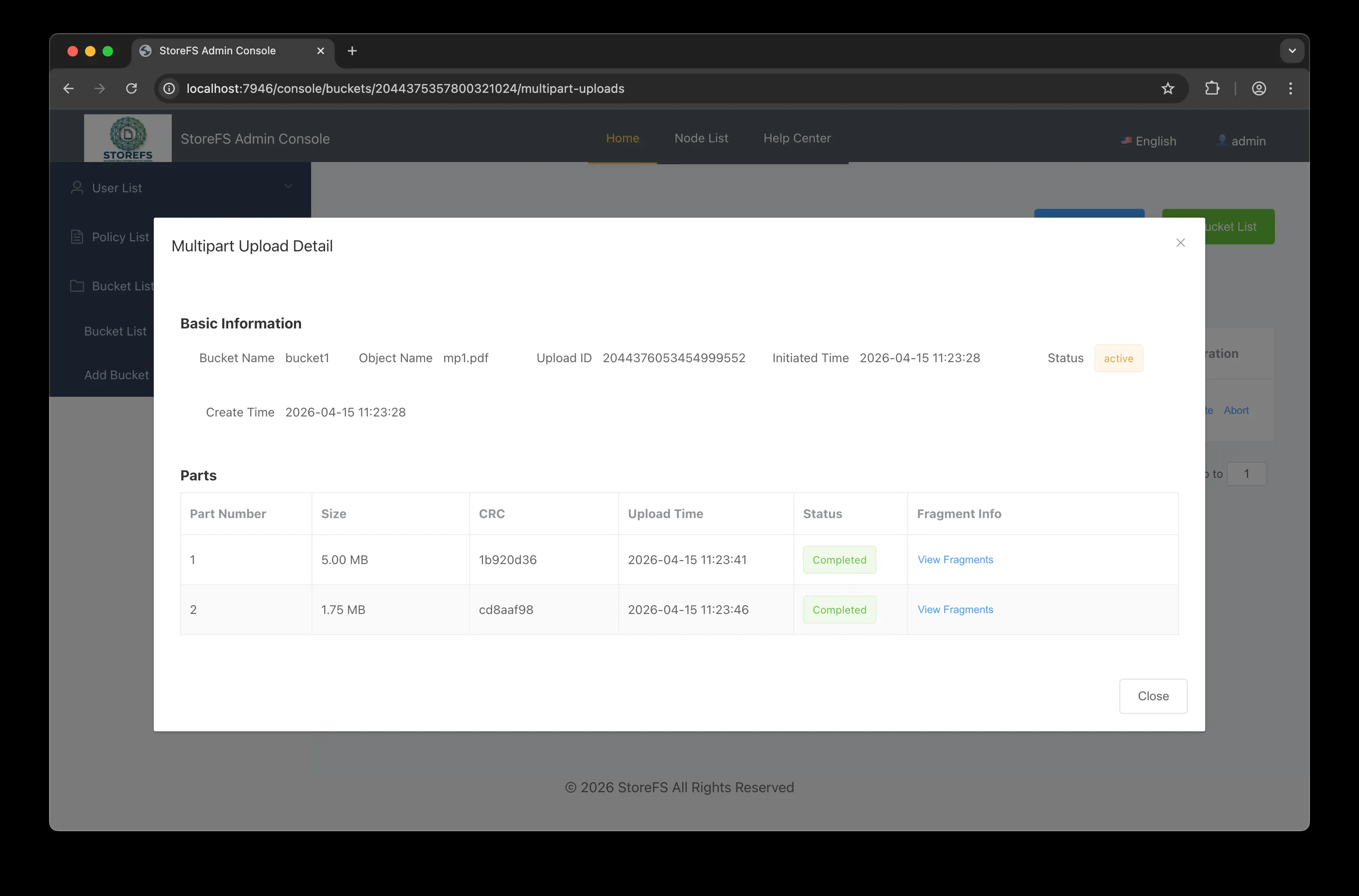Click the Upload ID value 2044376053454999552
The height and width of the screenshot is (896, 1359).
tap(674, 358)
